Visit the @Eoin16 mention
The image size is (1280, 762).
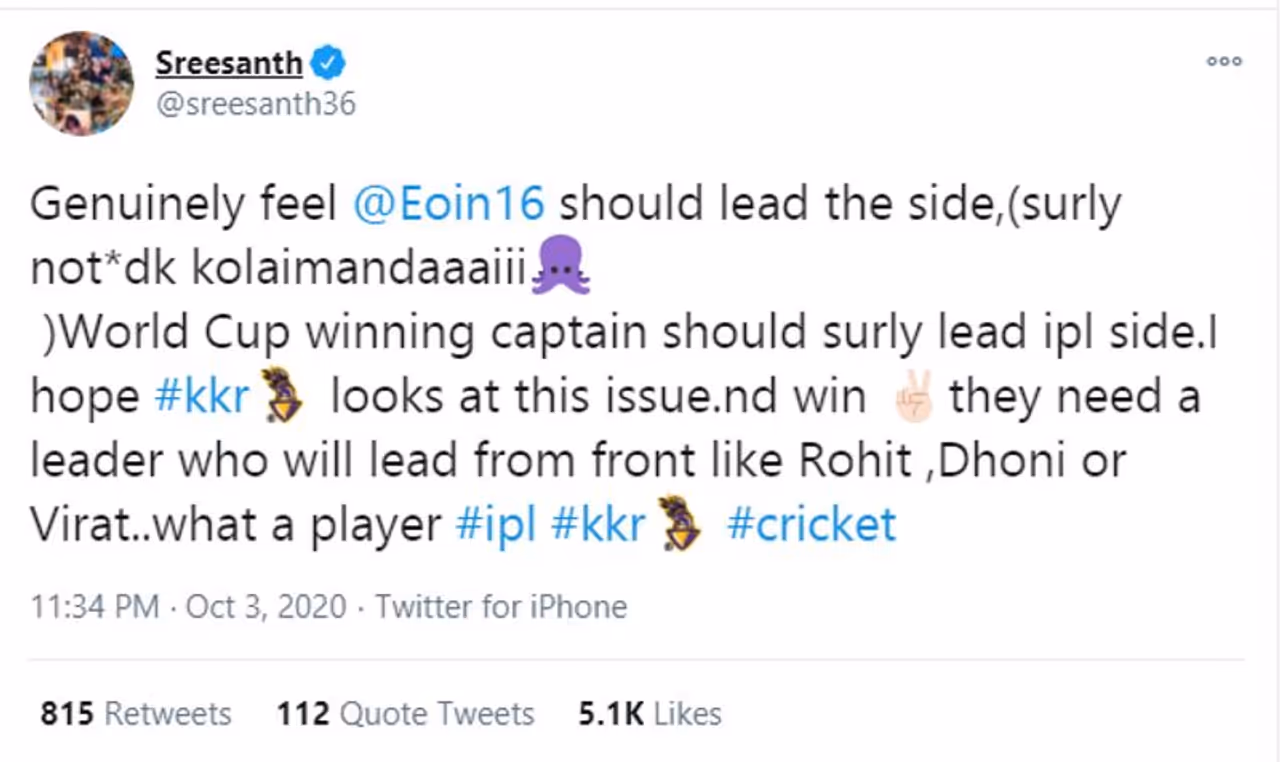[x=449, y=205]
